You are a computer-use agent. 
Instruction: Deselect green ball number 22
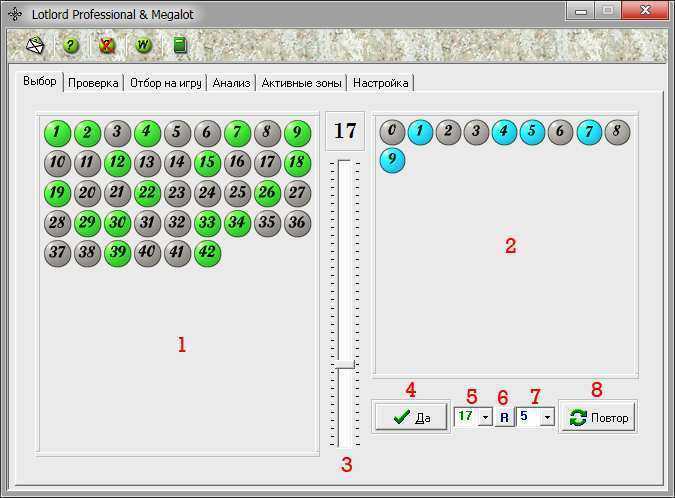pos(147,193)
